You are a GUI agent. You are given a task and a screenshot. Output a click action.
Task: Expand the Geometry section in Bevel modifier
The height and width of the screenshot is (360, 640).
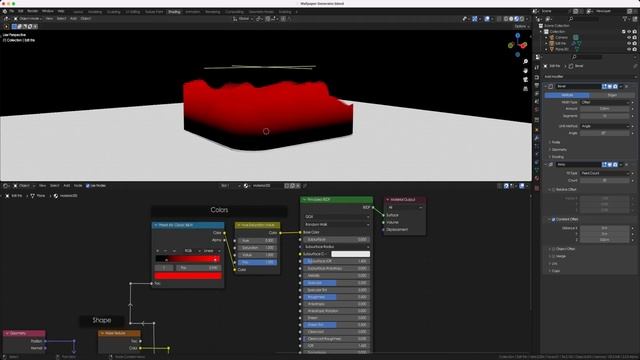(558, 150)
